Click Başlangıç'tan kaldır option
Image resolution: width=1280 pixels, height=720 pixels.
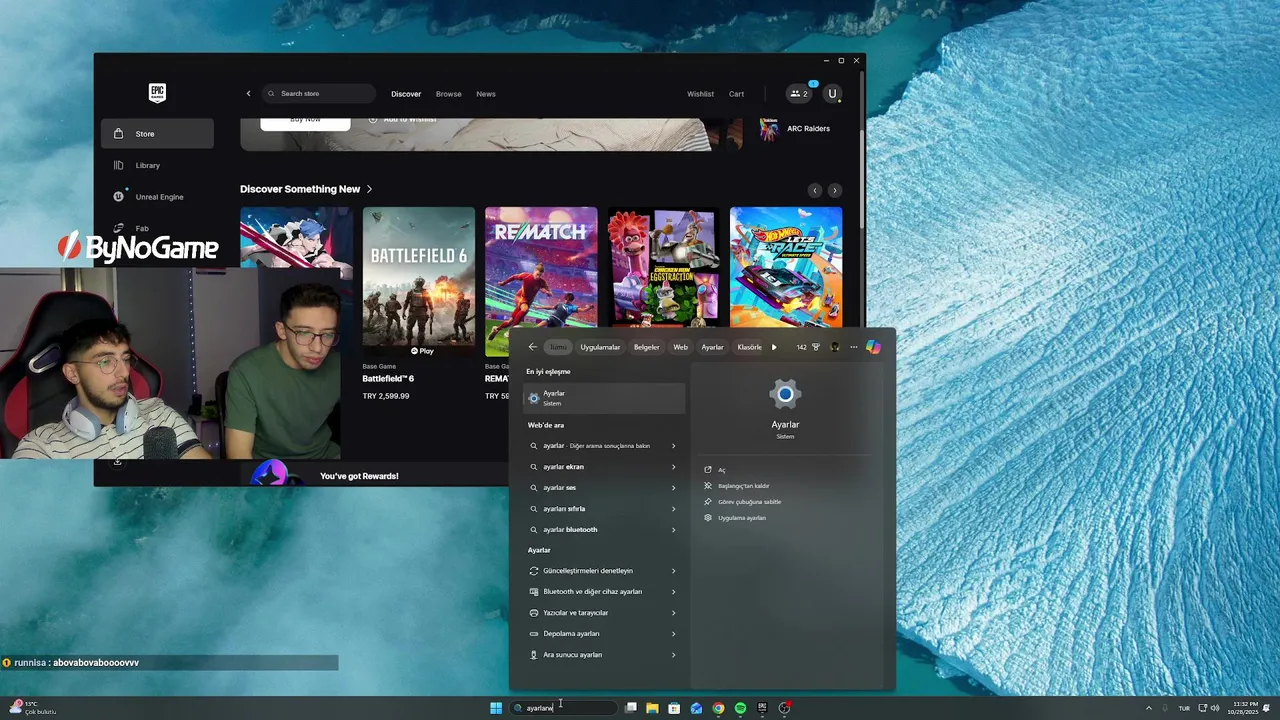click(743, 486)
